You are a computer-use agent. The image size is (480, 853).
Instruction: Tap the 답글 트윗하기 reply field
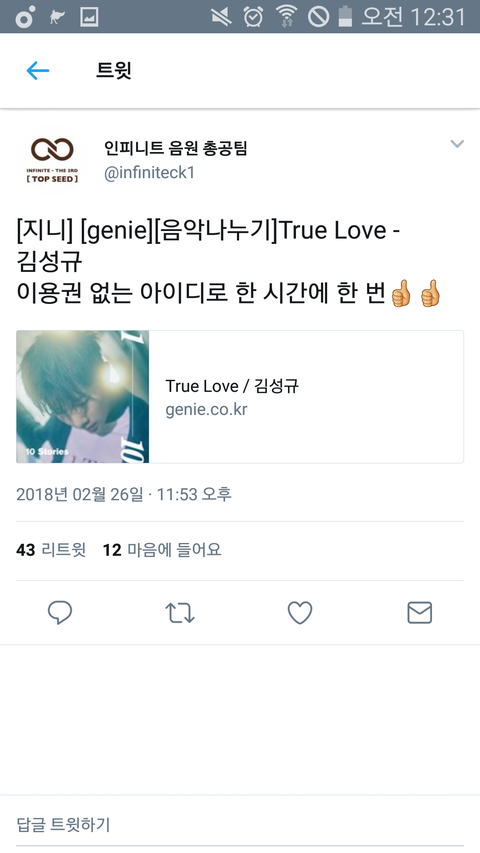240,824
